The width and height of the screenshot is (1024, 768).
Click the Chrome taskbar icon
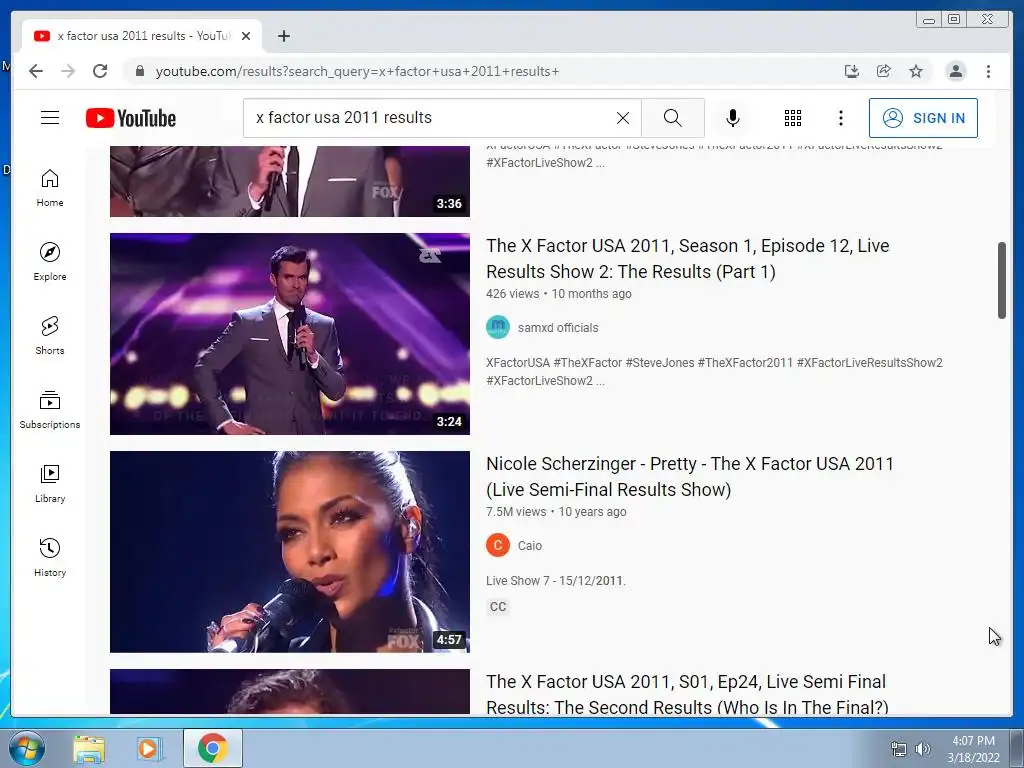click(212, 748)
